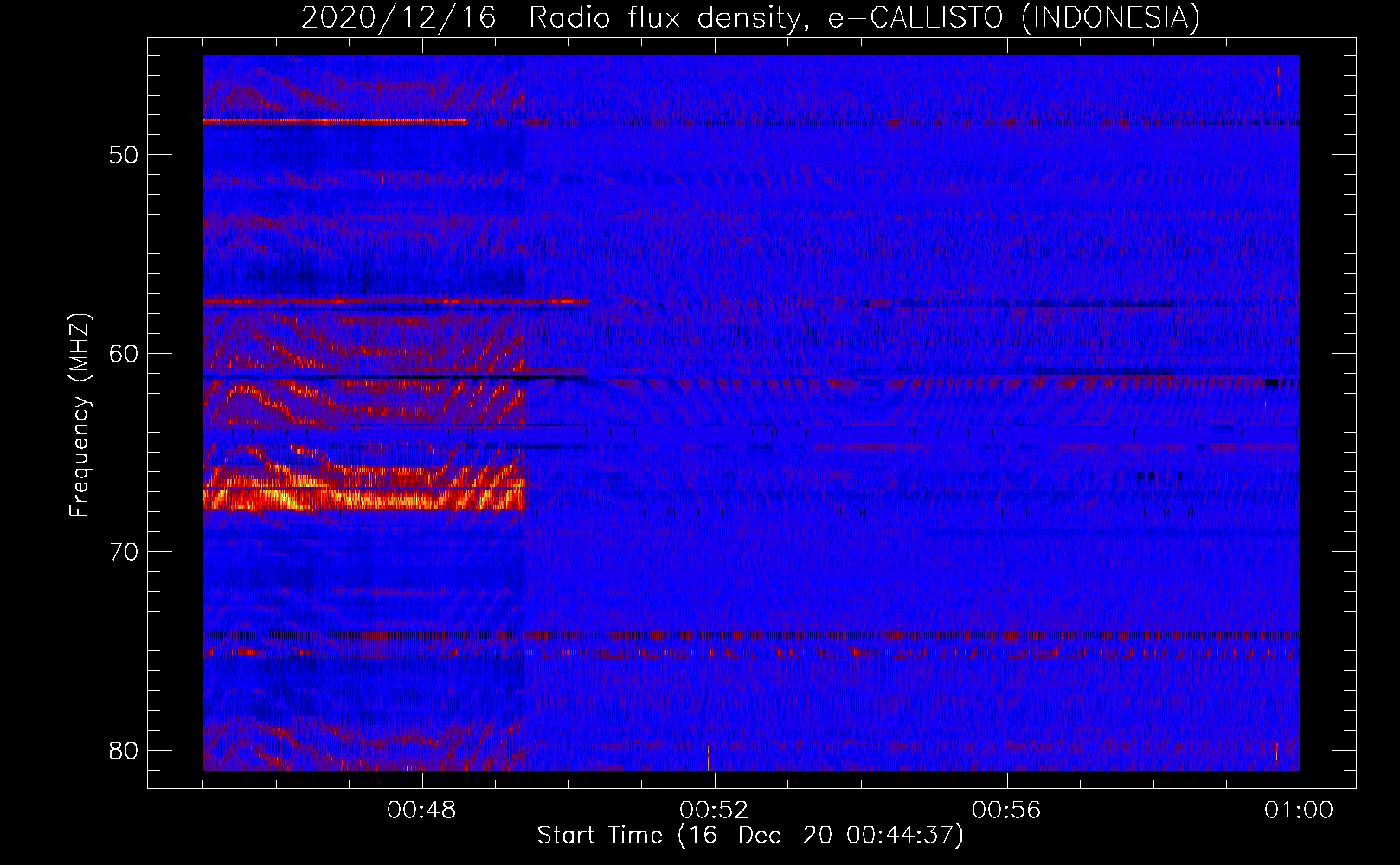Image resolution: width=1400 pixels, height=865 pixels.
Task: Click the '00:48' time tick label
Action: [422, 811]
